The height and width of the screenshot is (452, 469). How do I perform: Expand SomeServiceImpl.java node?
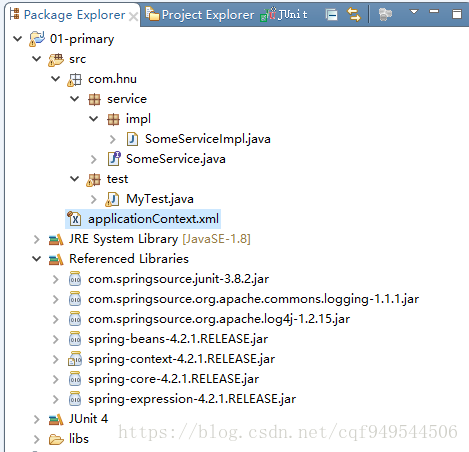coord(113,139)
